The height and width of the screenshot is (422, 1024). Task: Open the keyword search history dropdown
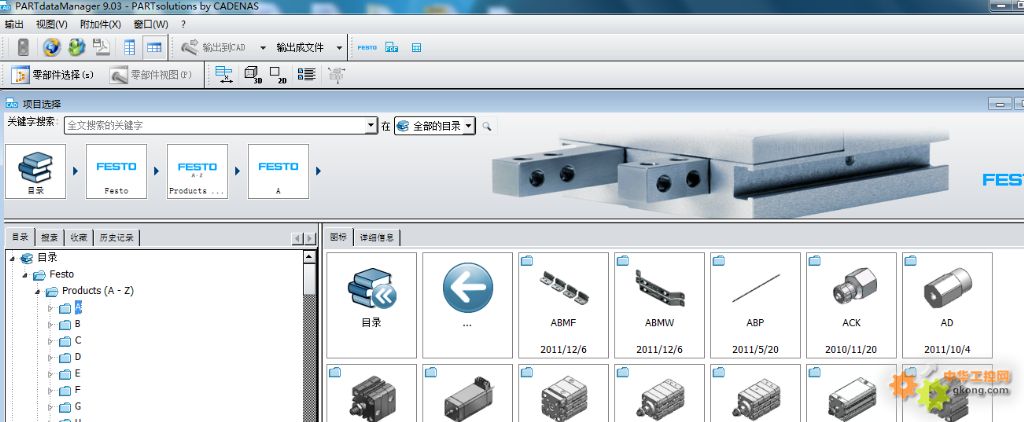click(x=372, y=125)
